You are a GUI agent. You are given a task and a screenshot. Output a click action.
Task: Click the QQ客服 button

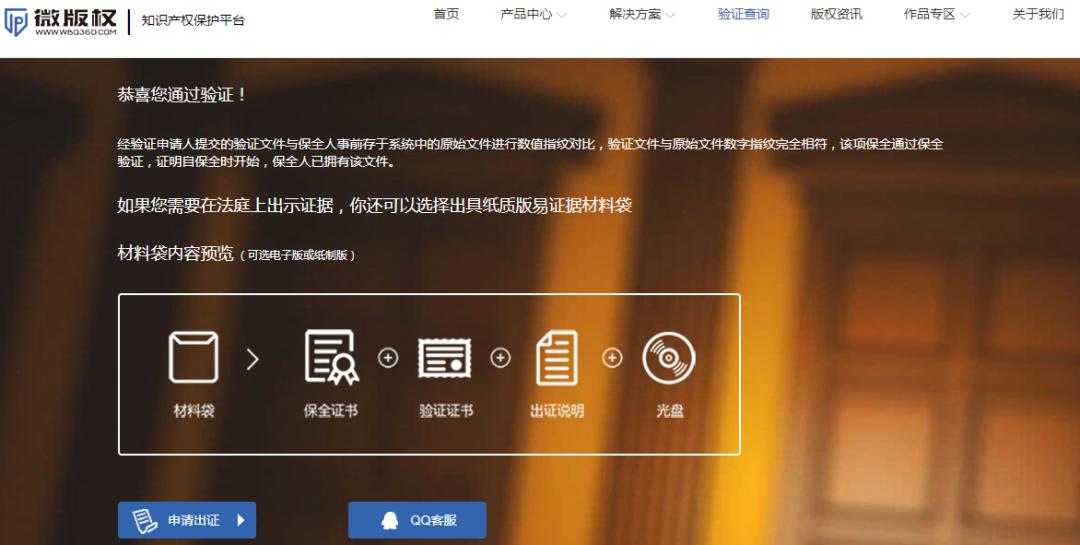[x=417, y=520]
